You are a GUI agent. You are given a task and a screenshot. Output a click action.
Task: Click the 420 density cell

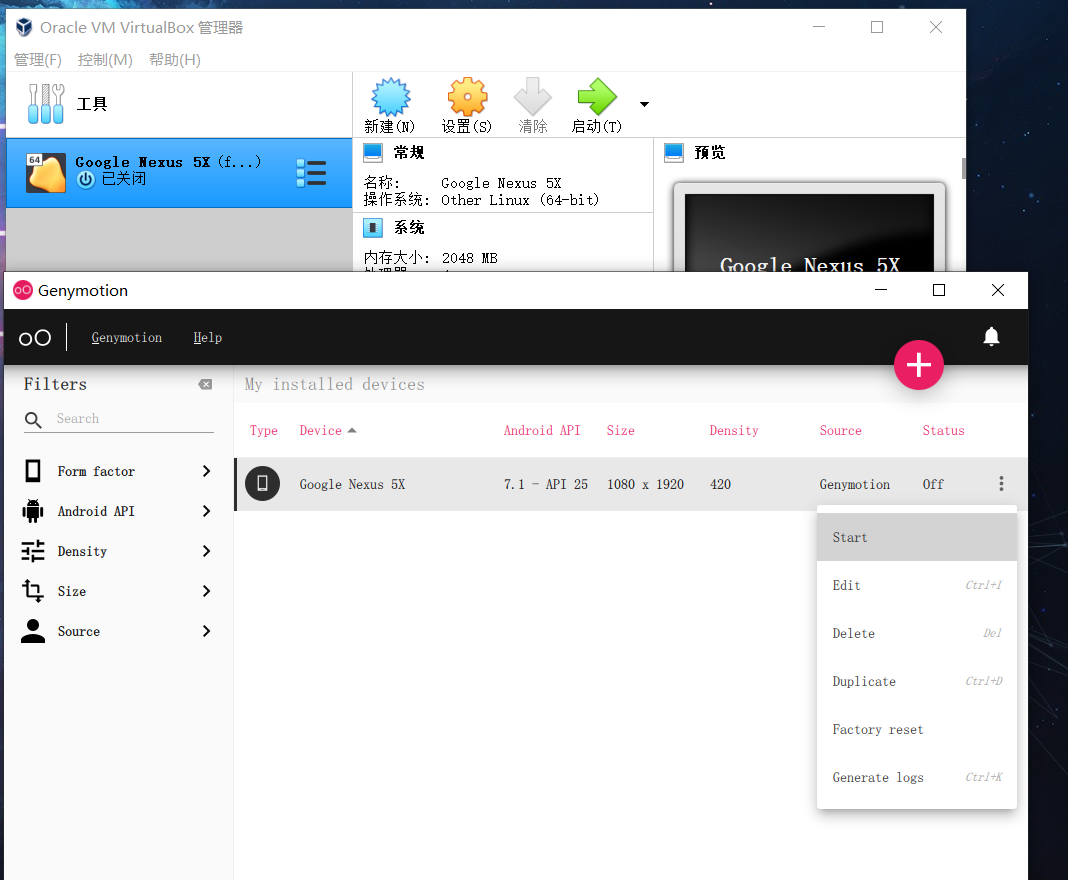pyautogui.click(x=720, y=484)
